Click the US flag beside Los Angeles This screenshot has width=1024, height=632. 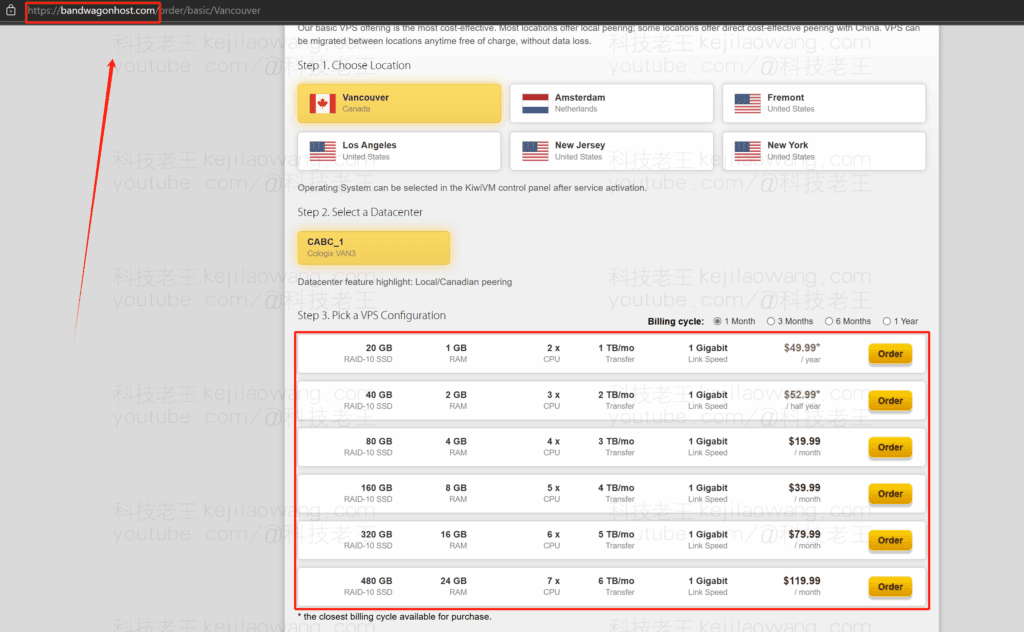(x=323, y=151)
